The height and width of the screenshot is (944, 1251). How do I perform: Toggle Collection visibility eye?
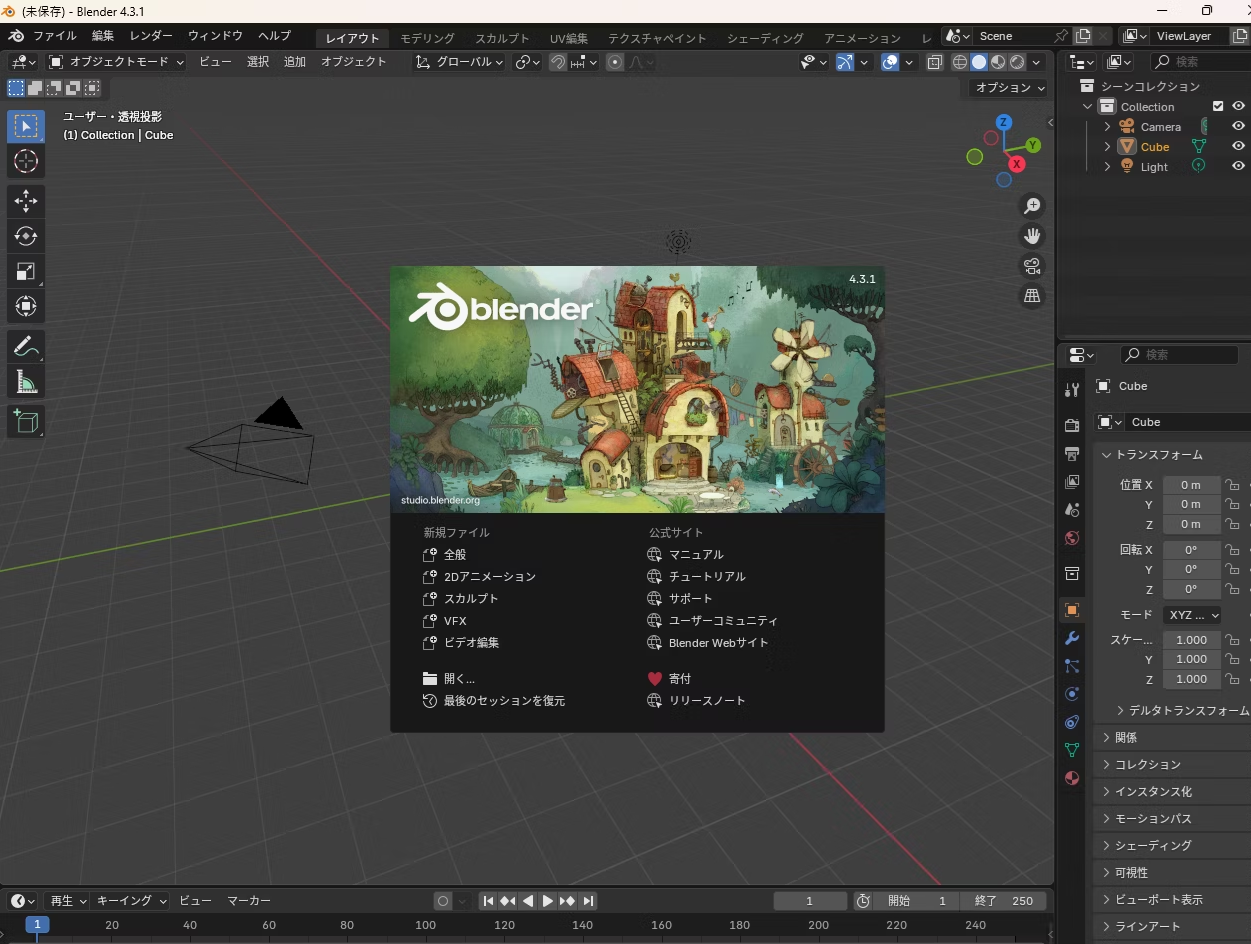[x=1238, y=107]
